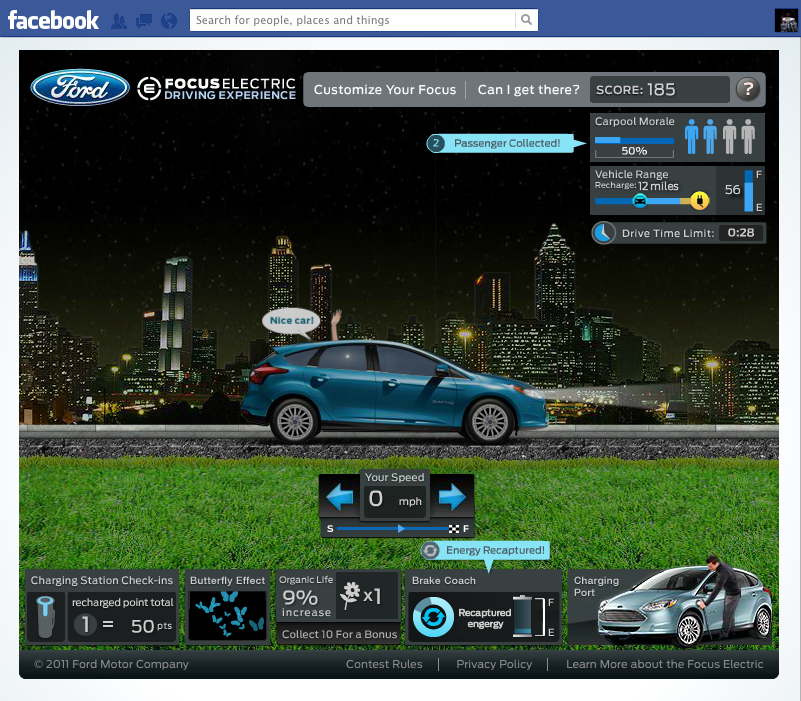Viewport: 801px width, 701px height.
Task: Click the 0:28 drive time value
Action: click(741, 232)
